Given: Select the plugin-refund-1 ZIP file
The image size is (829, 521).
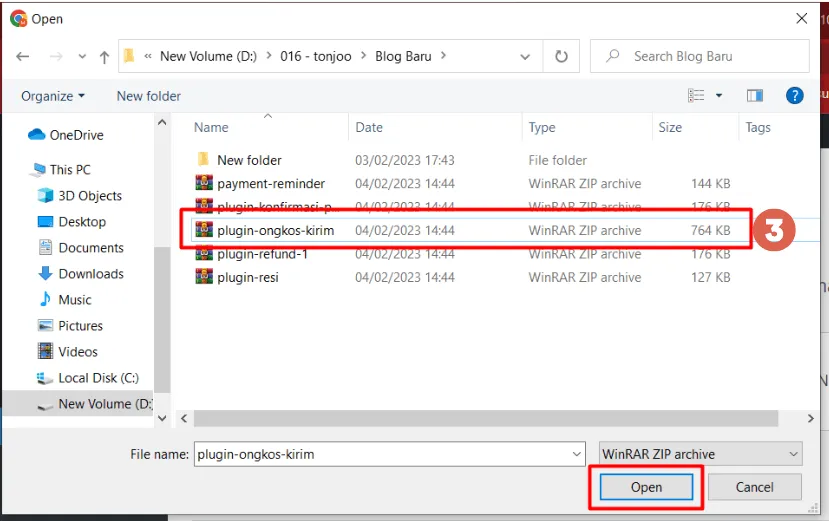Looking at the screenshot, I should click(262, 254).
